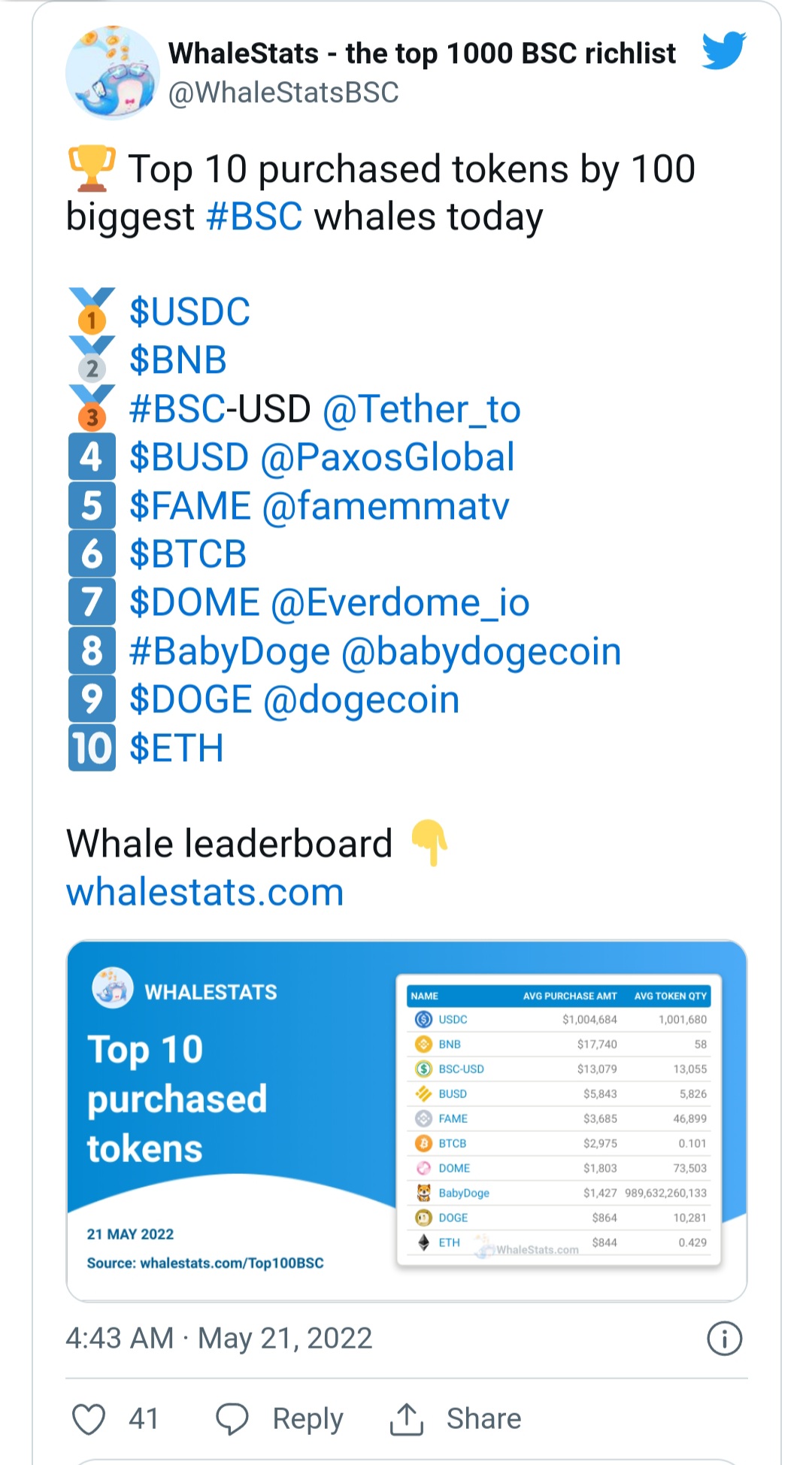Open the #BabyDoge hashtag
812x1465 pixels.
point(229,652)
